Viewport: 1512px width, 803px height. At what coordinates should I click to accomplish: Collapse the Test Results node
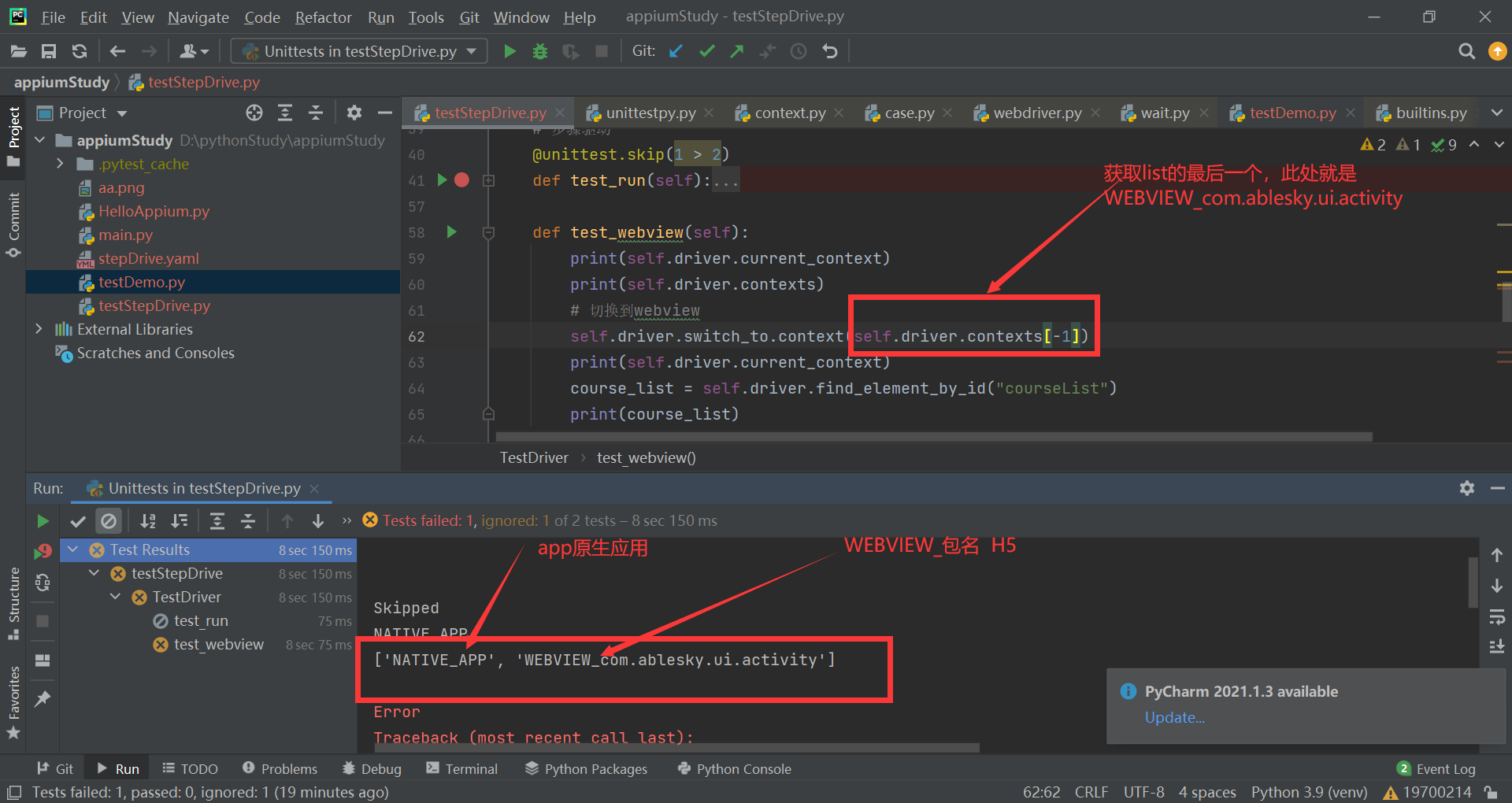(73, 550)
